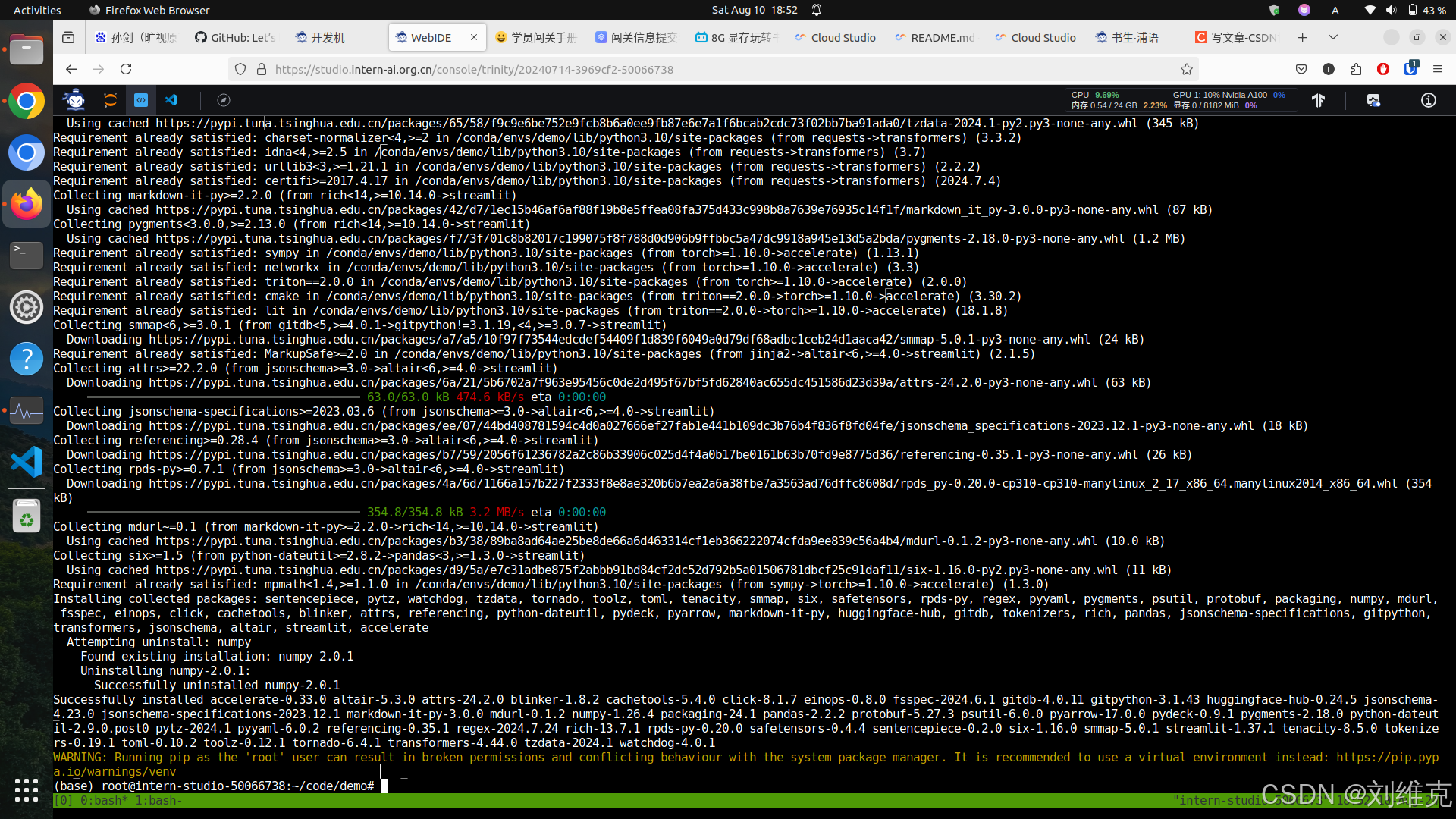The image size is (1456, 819).
Task: Bookmark this page with the star icon
Action: [1187, 69]
